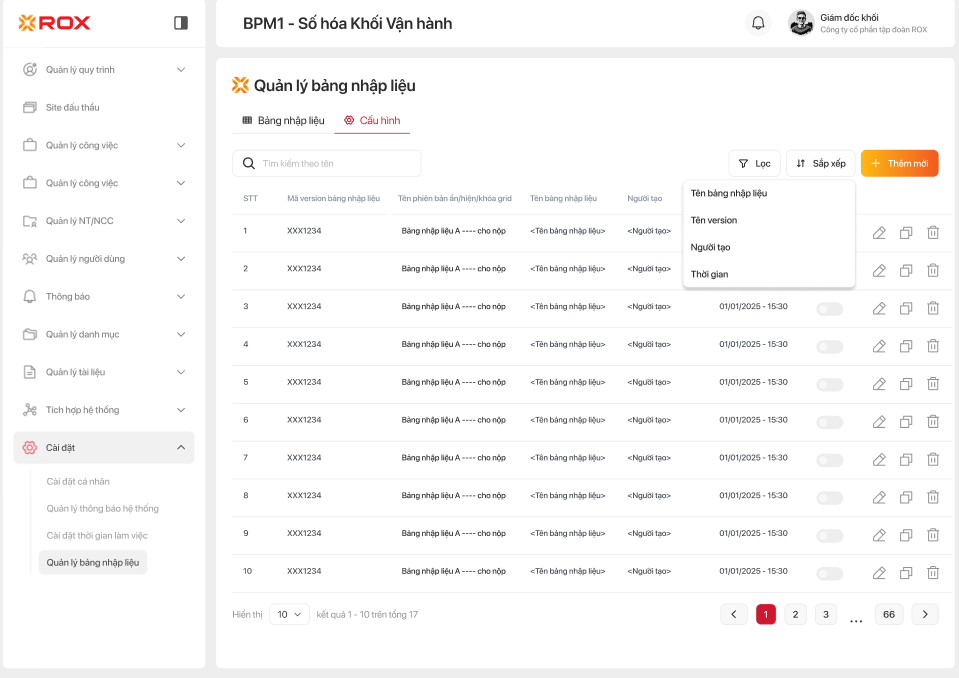
Task: Collapse the sidebar using panel icon
Action: tap(181, 23)
